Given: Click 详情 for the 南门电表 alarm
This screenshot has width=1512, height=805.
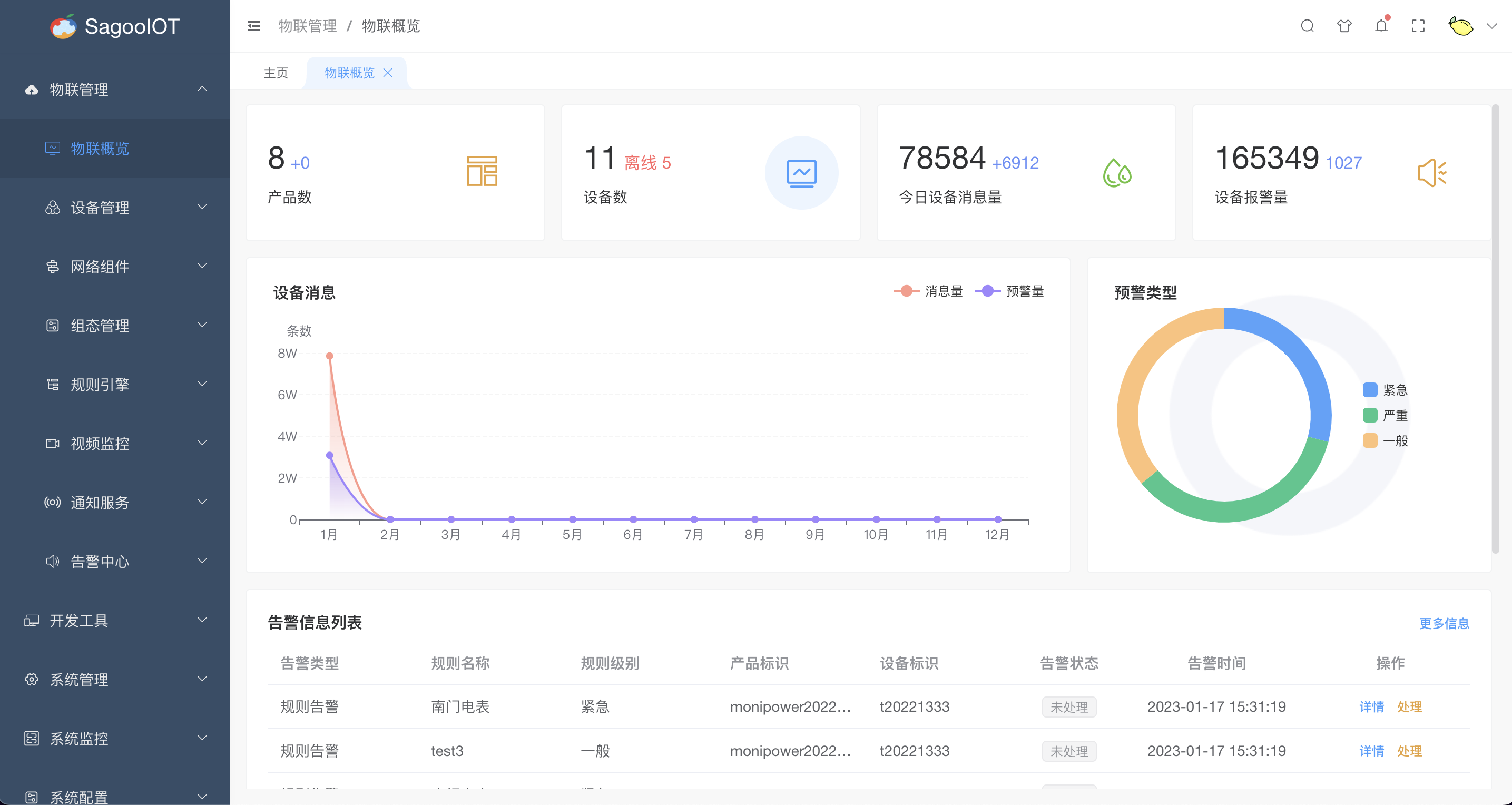Looking at the screenshot, I should [1371, 706].
